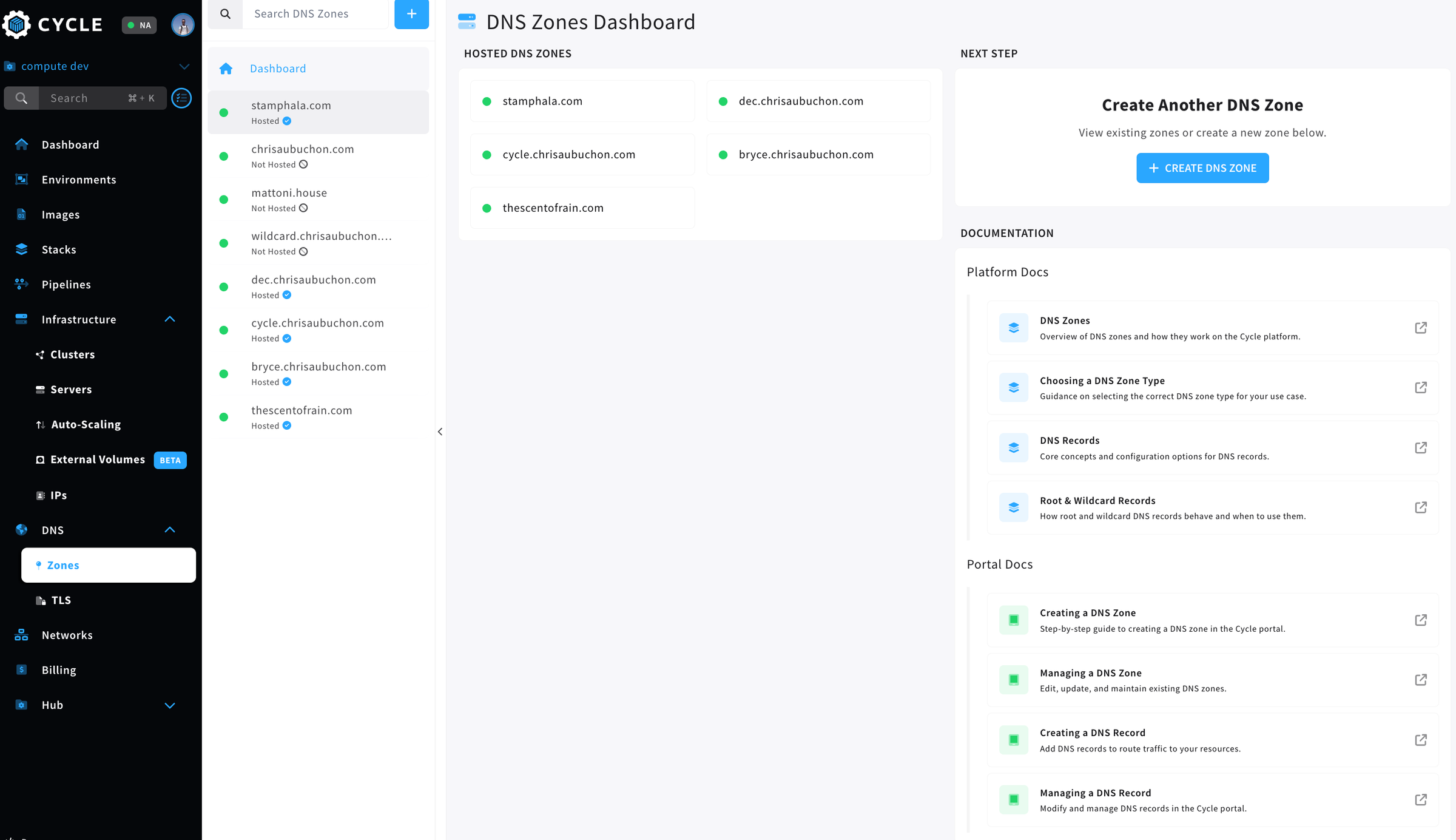1456x840 pixels.
Task: Open Root & Wildcard Records doc
Action: [x=1212, y=508]
